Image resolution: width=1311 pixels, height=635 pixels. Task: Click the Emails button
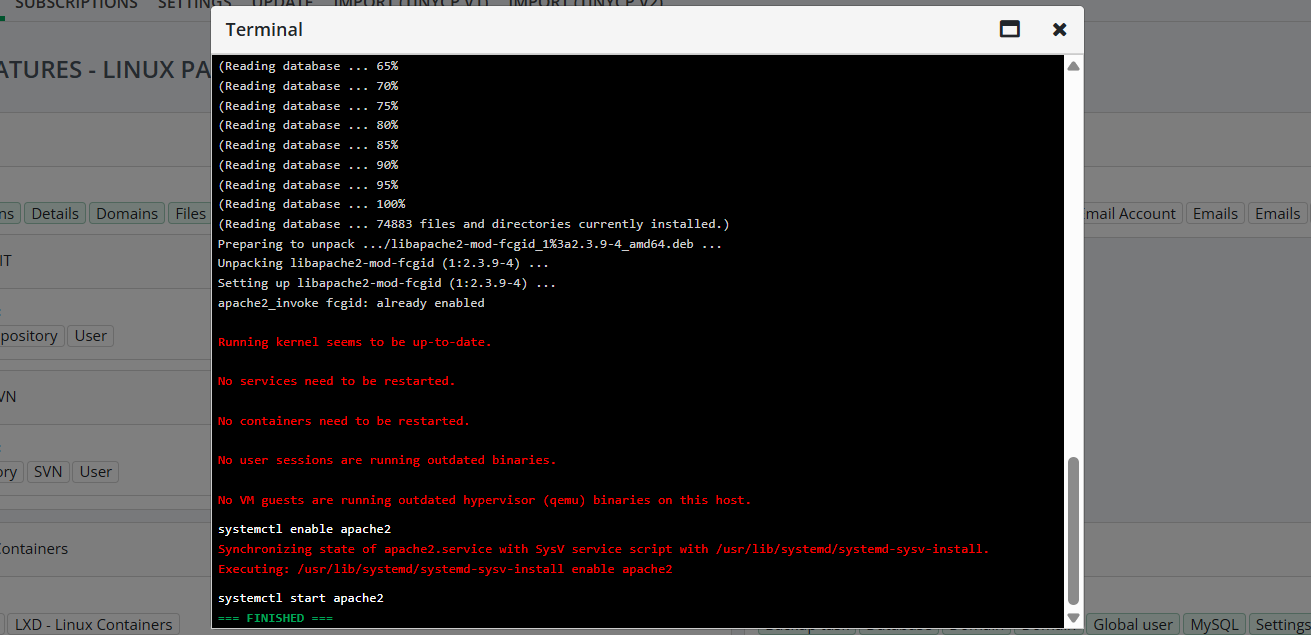1215,212
